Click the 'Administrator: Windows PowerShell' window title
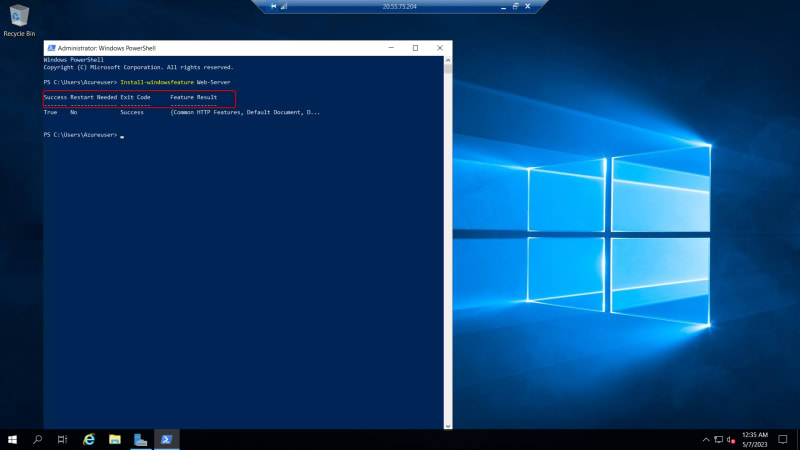The height and width of the screenshot is (450, 800). (107, 48)
